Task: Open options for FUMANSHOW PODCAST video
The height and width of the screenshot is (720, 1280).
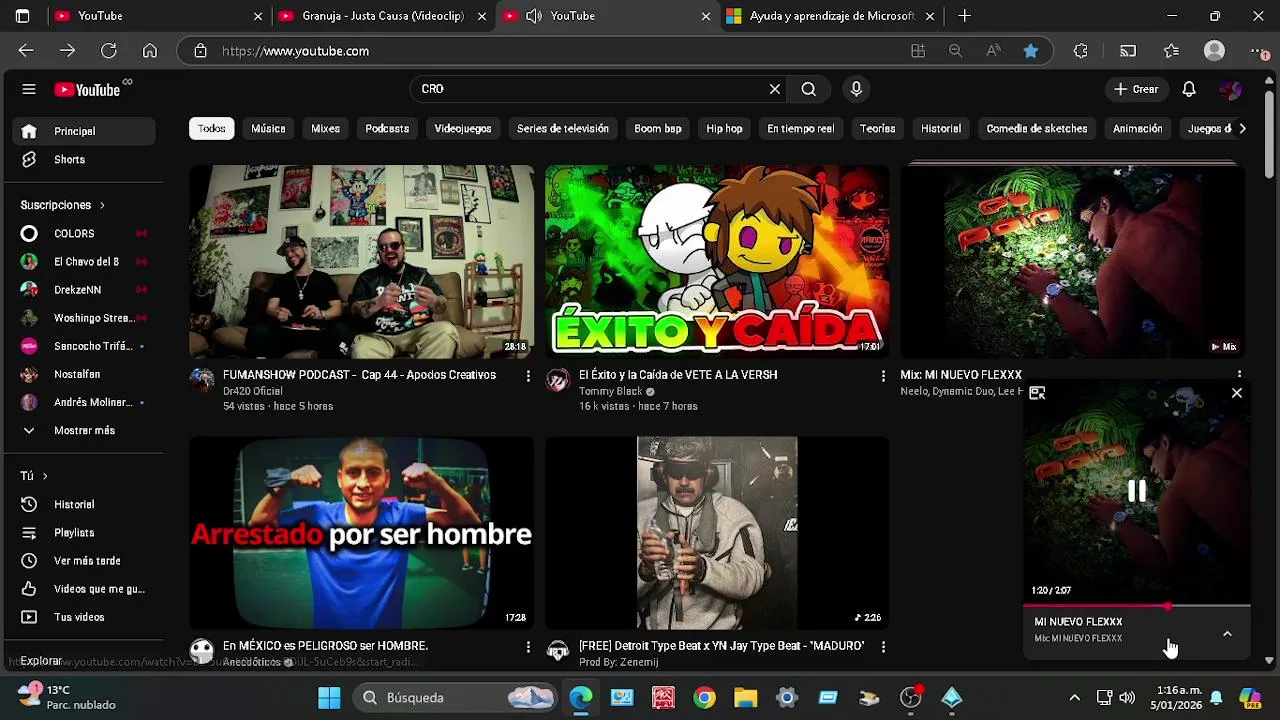Action: coord(528,376)
